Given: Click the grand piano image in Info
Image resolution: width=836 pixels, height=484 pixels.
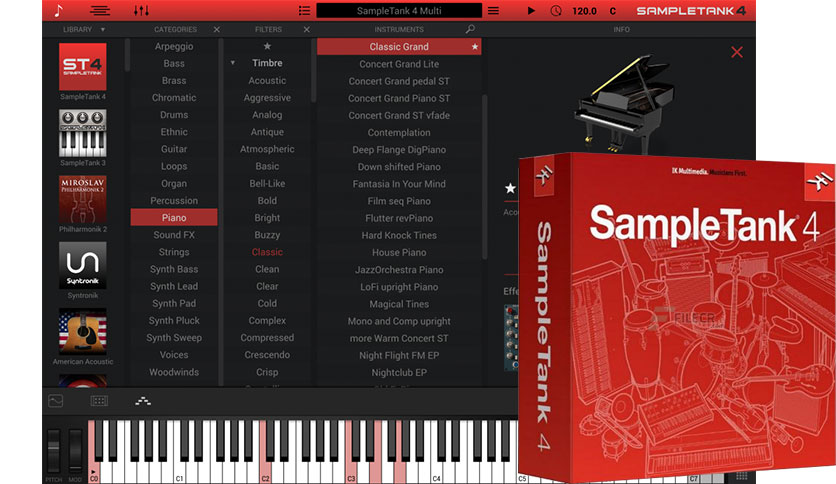Looking at the screenshot, I should click(624, 103).
